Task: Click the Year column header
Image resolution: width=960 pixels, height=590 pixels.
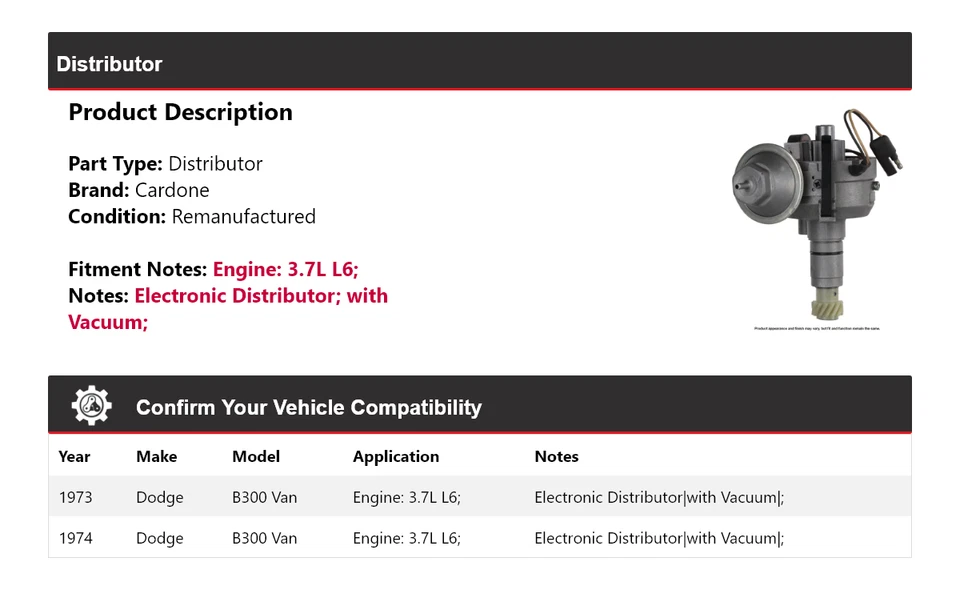Action: (74, 456)
